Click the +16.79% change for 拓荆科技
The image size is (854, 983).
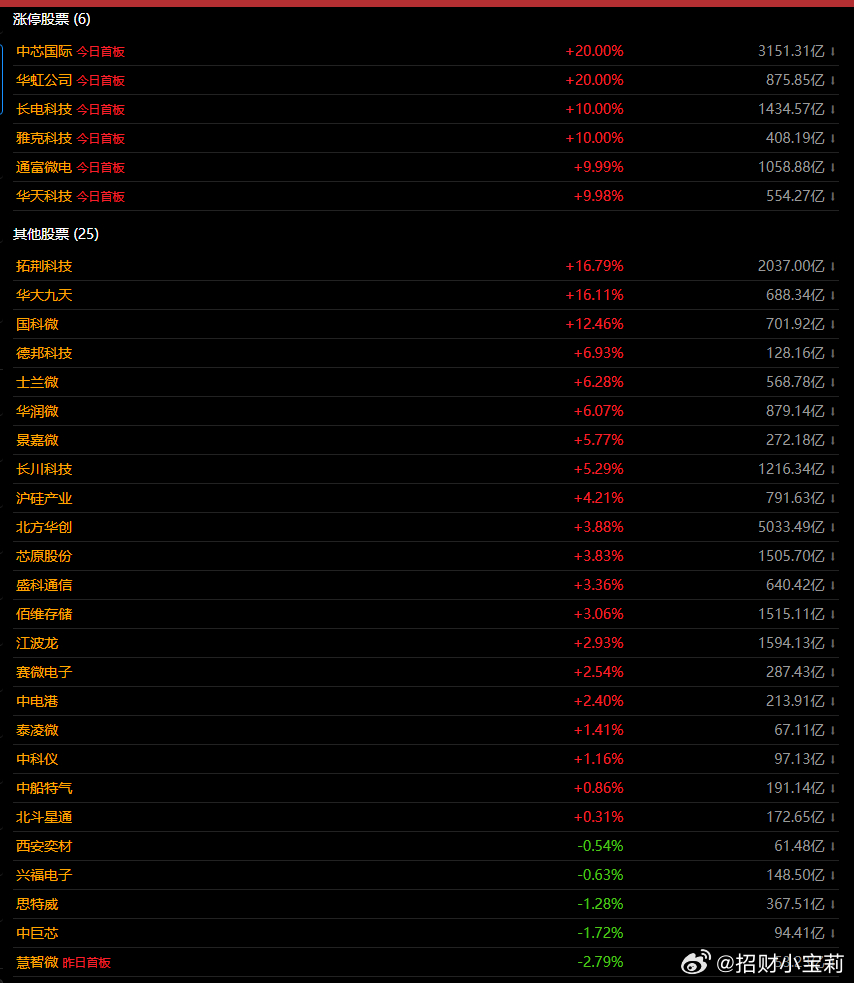pyautogui.click(x=594, y=266)
